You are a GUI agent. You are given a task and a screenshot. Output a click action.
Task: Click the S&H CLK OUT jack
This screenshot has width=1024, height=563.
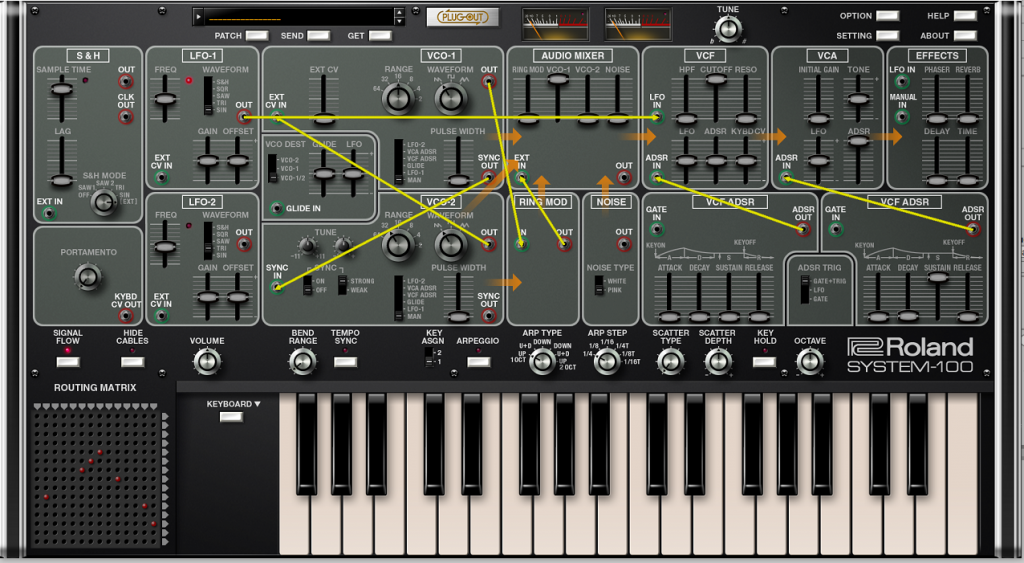click(125, 117)
